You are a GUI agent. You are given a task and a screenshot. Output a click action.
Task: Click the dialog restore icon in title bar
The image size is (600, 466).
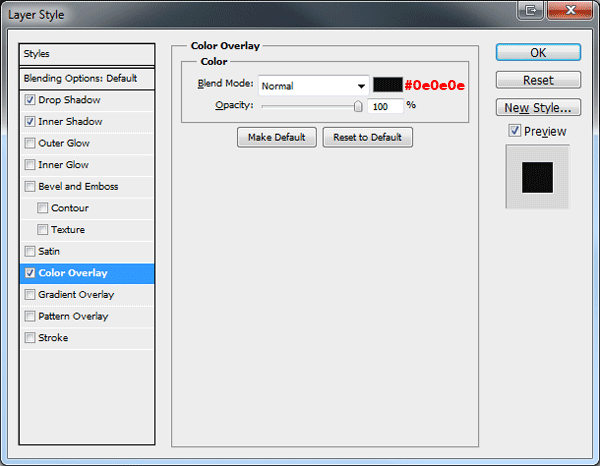[x=530, y=10]
